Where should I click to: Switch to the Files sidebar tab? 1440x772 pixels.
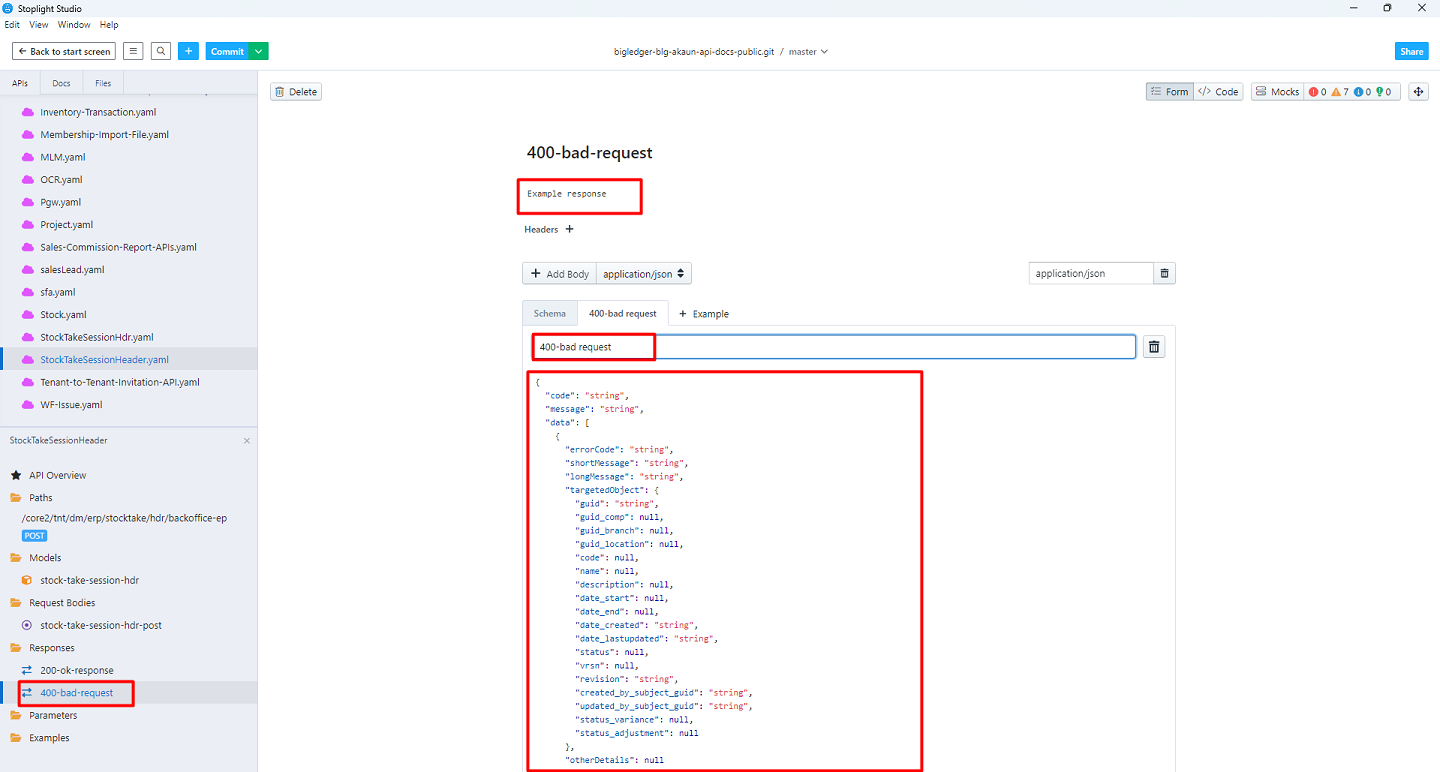click(103, 83)
